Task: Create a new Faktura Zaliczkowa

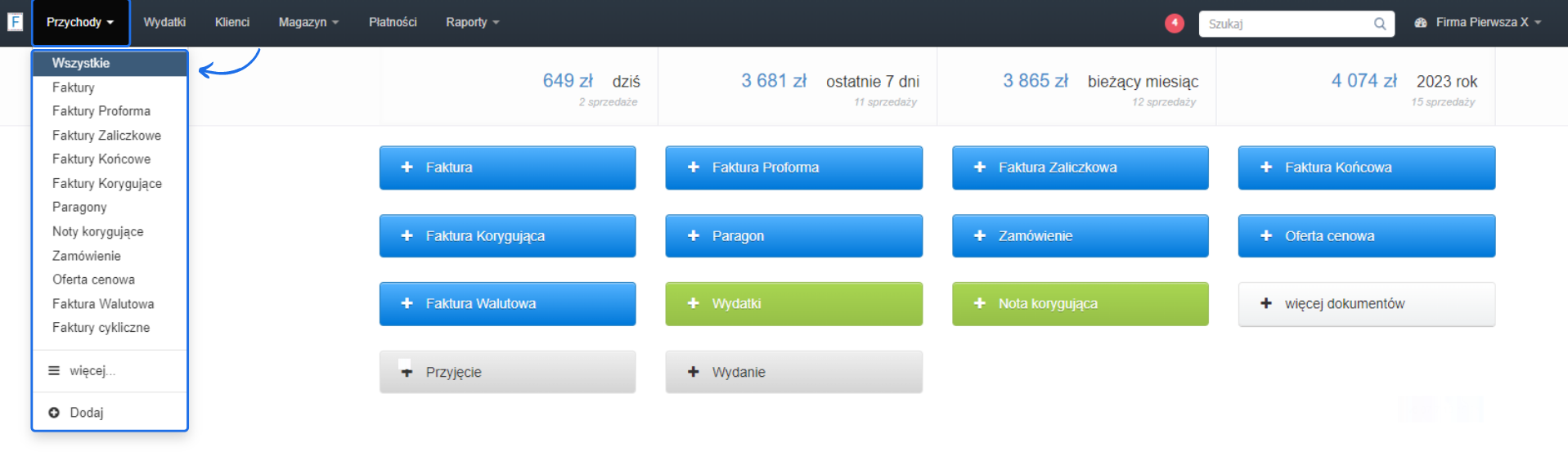Action: point(1080,168)
